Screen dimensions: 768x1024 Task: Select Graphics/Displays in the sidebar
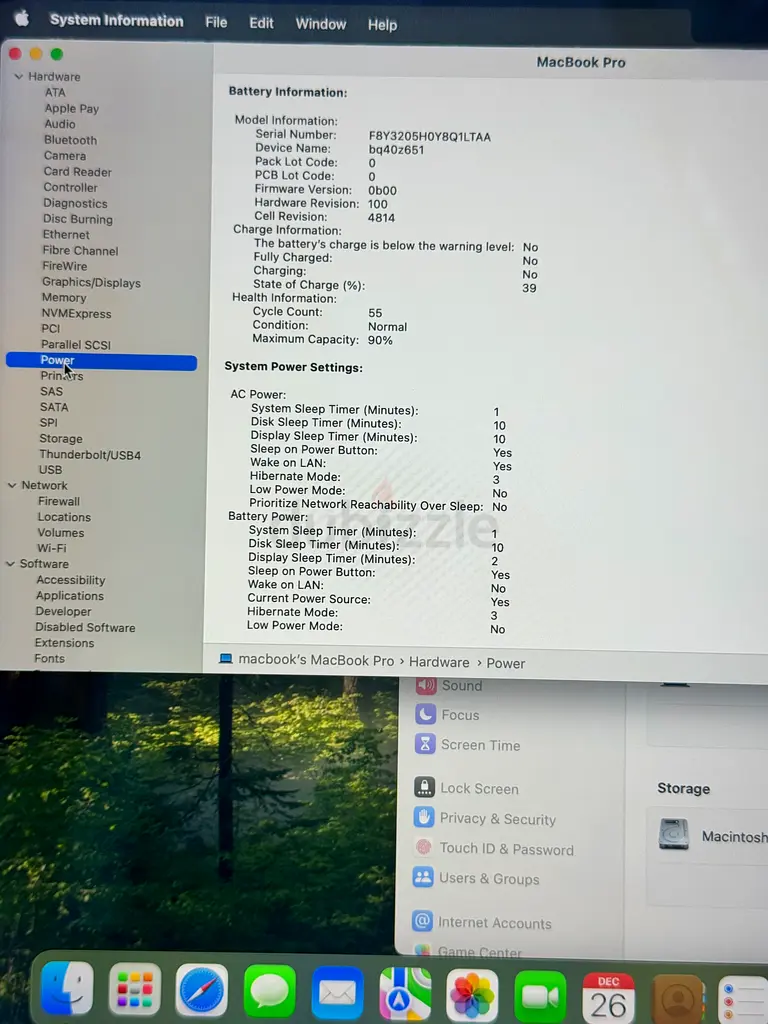pos(91,282)
